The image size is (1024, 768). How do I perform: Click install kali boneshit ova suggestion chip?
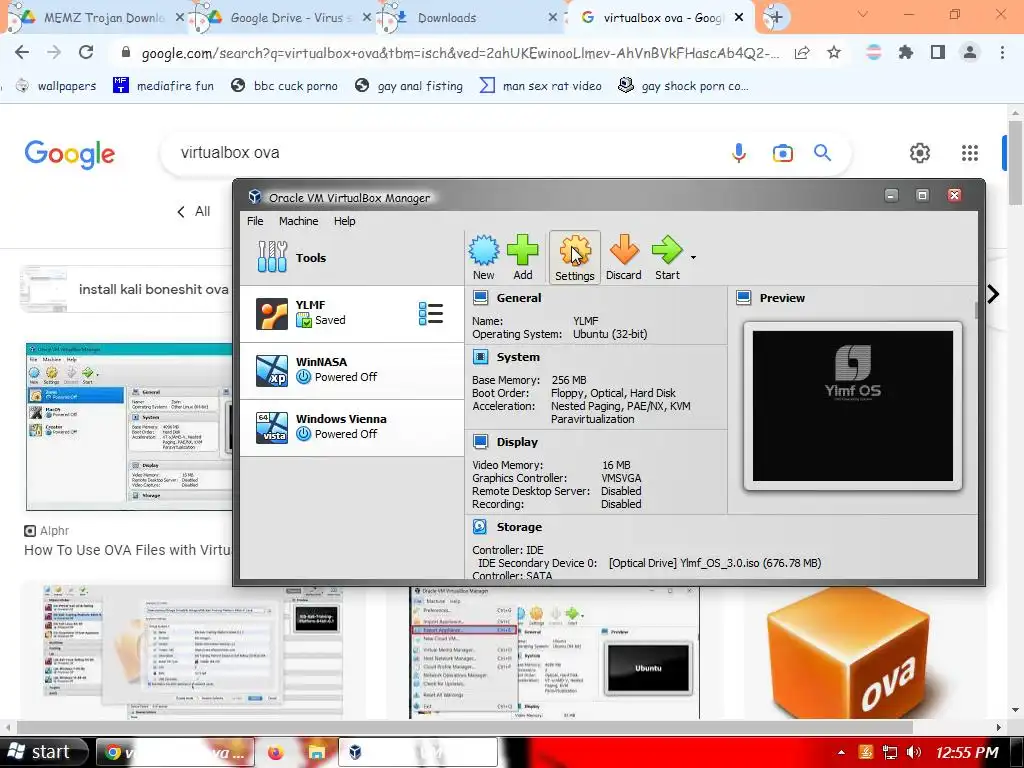pos(126,289)
